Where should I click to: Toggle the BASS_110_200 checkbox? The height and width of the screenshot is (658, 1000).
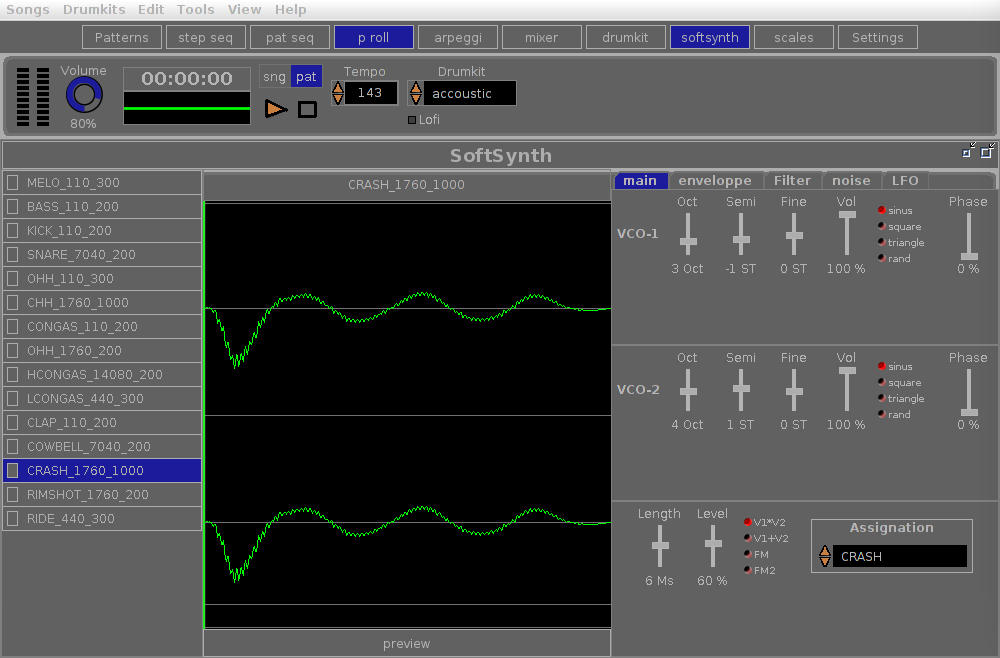12,207
